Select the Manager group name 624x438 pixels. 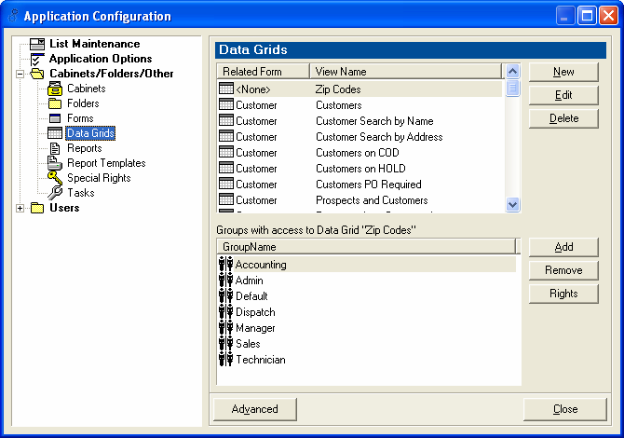tap(255, 328)
